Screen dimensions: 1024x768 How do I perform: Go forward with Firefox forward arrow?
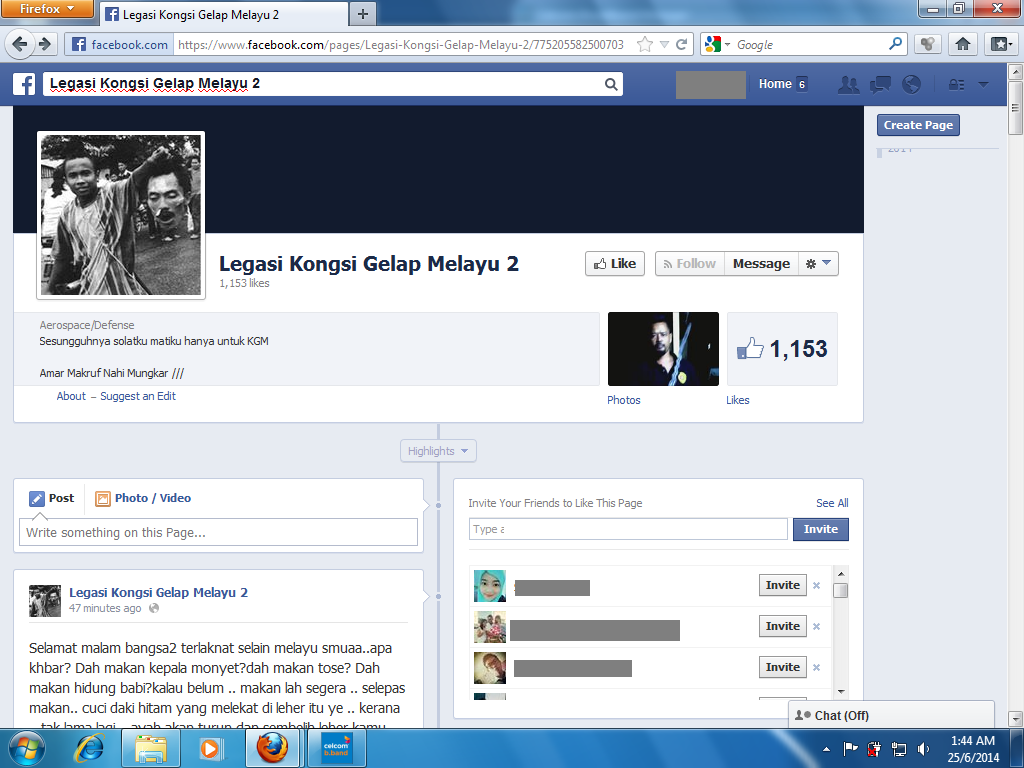(45, 44)
